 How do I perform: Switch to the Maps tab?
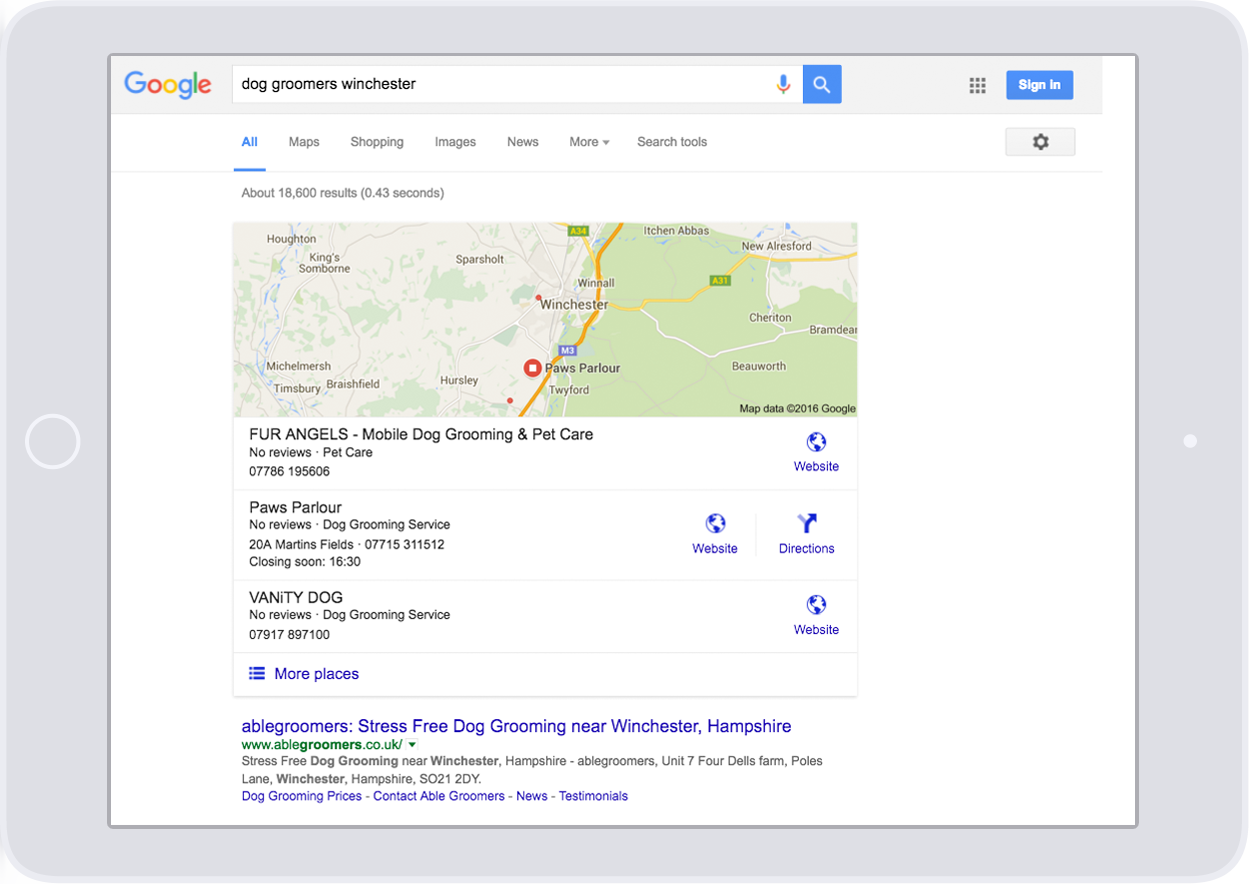(x=304, y=142)
